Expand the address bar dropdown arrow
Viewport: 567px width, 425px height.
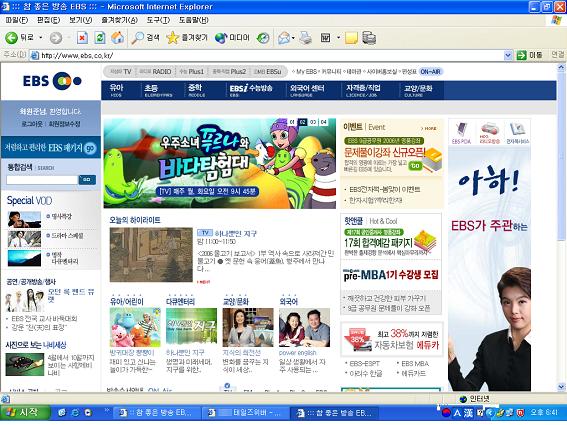[508, 55]
